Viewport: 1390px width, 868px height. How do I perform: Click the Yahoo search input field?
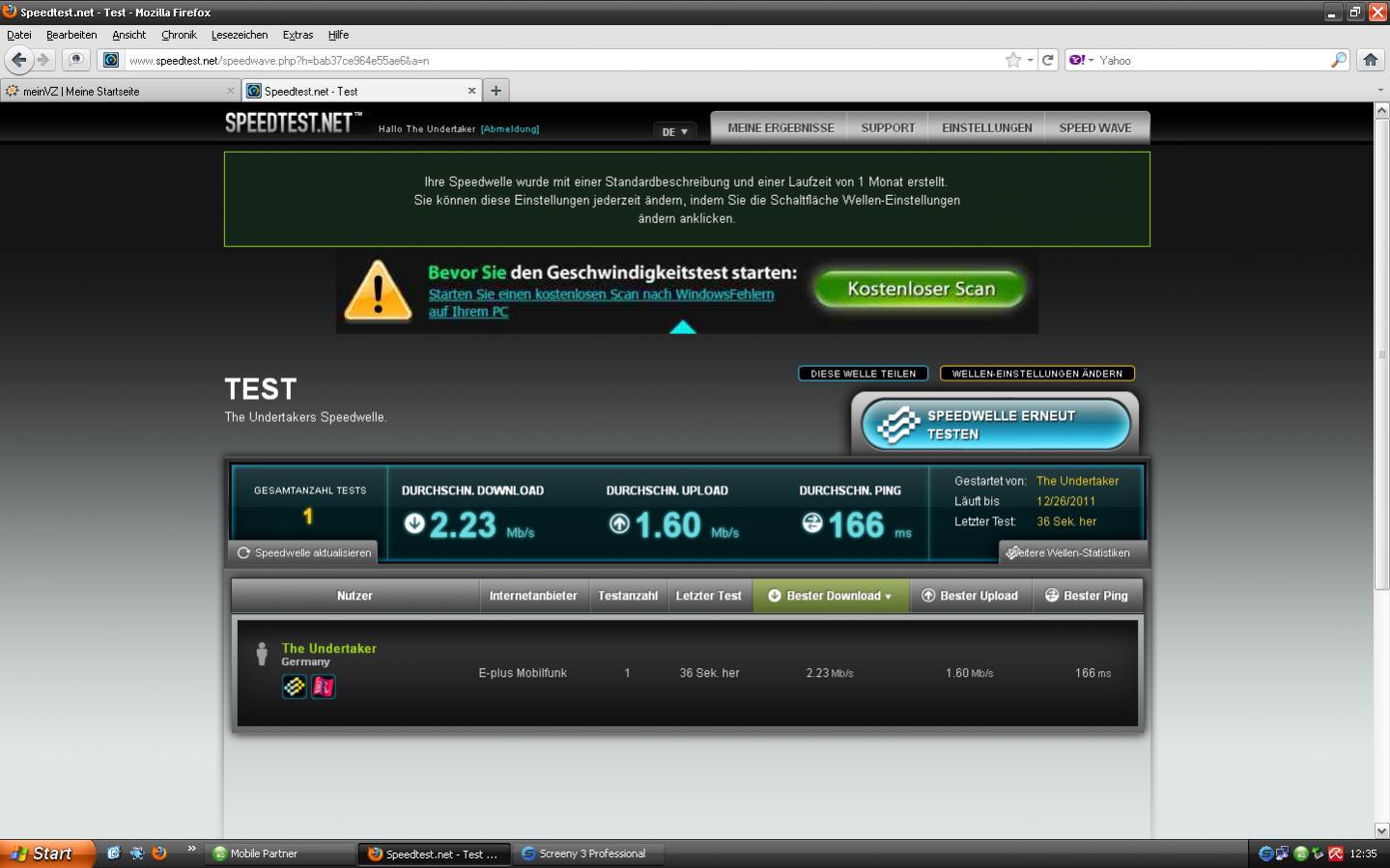tap(1212, 60)
